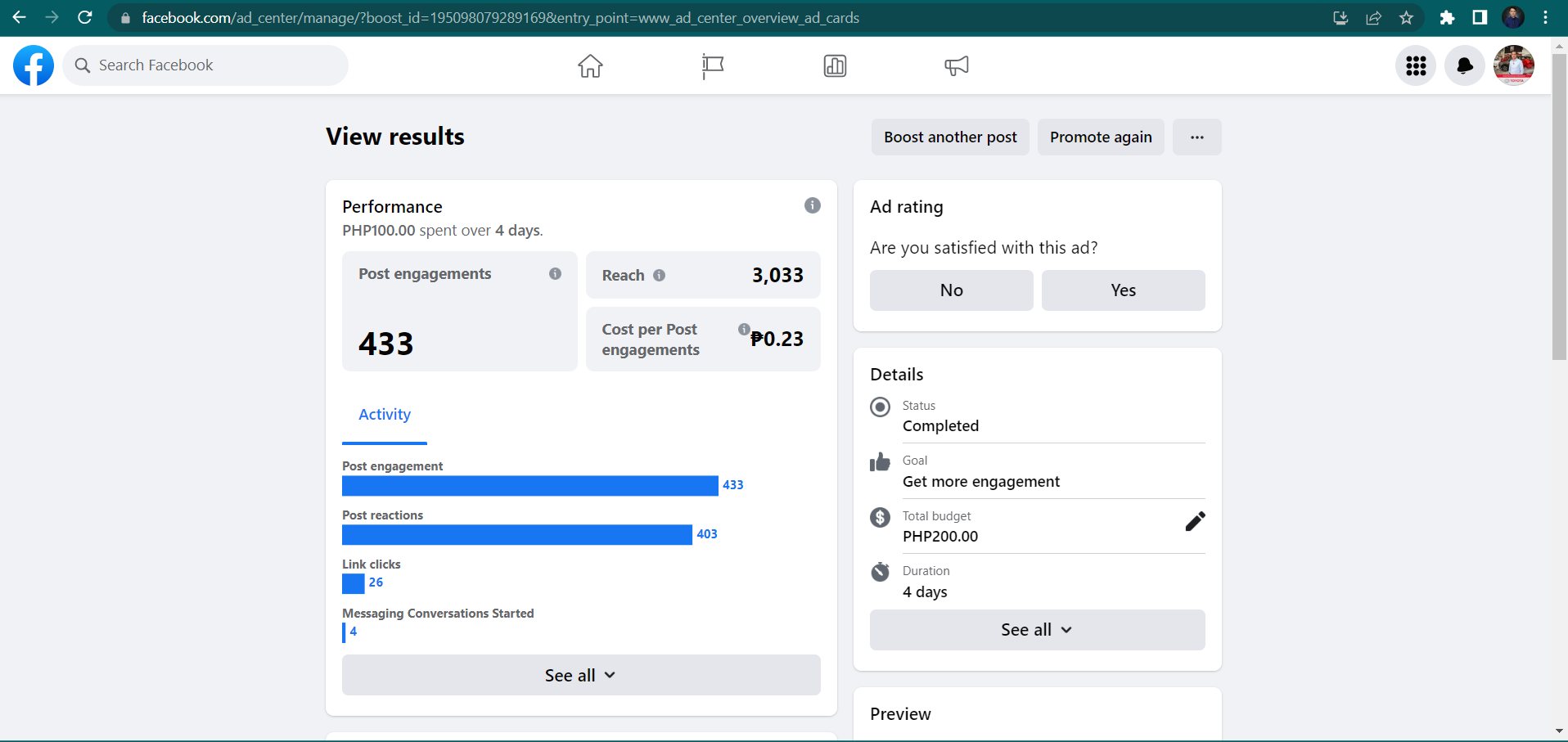This screenshot has height=742, width=1568.
Task: Answer Yes to ad satisfaction
Action: [x=1123, y=290]
